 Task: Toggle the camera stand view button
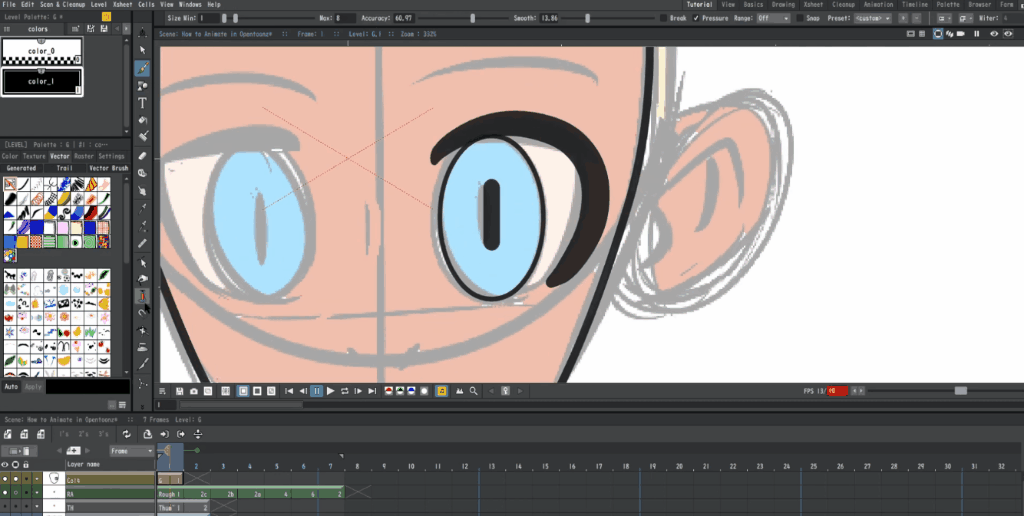click(x=938, y=34)
